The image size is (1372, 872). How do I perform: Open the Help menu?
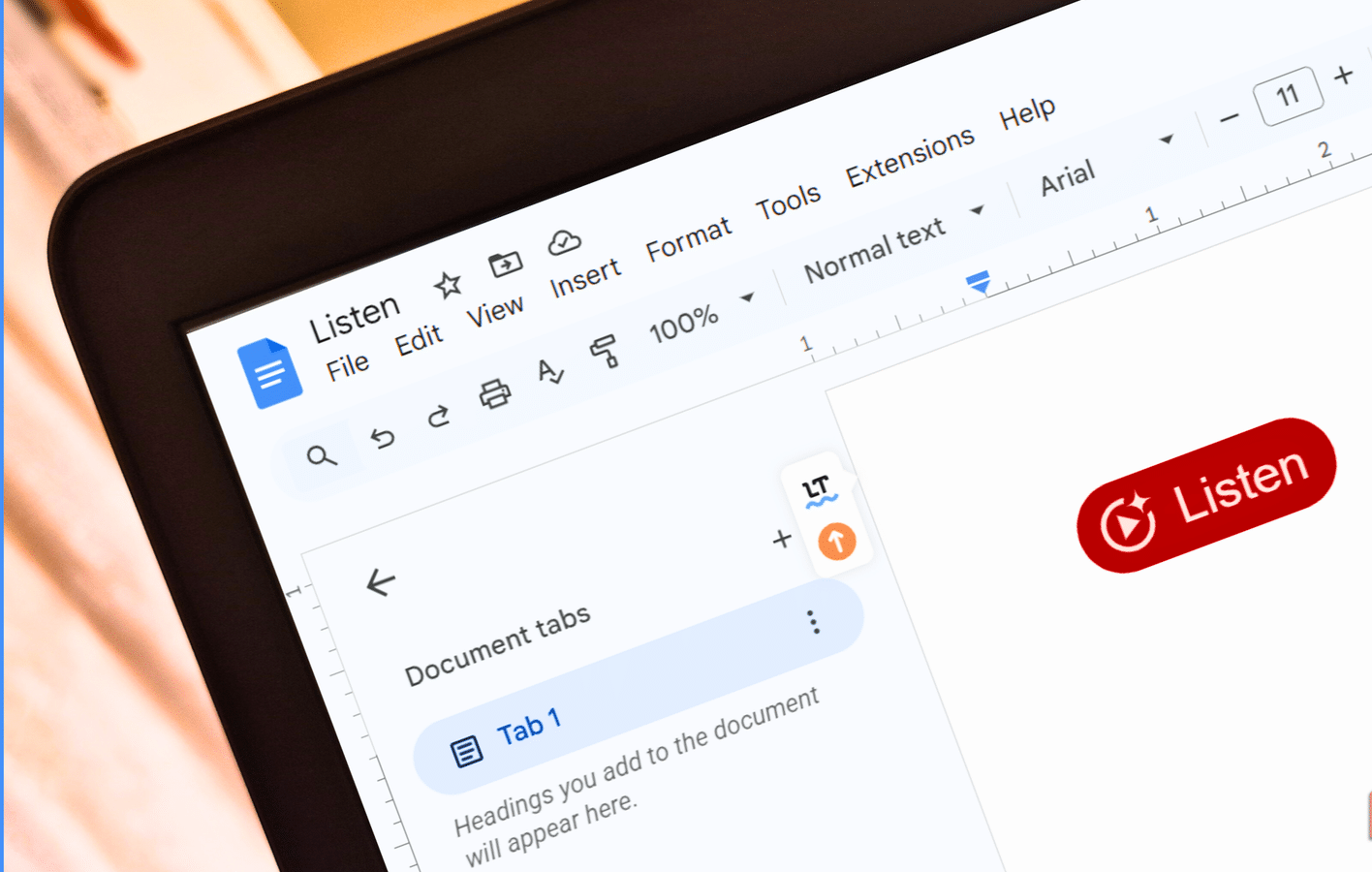[1027, 113]
